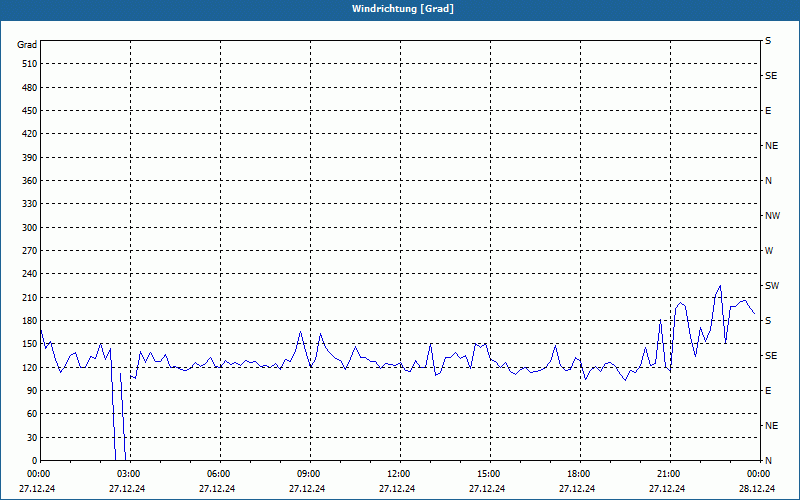This screenshot has width=800, height=500.
Task: Click the Windrichtung [Grad] chart title
Action: point(403,9)
